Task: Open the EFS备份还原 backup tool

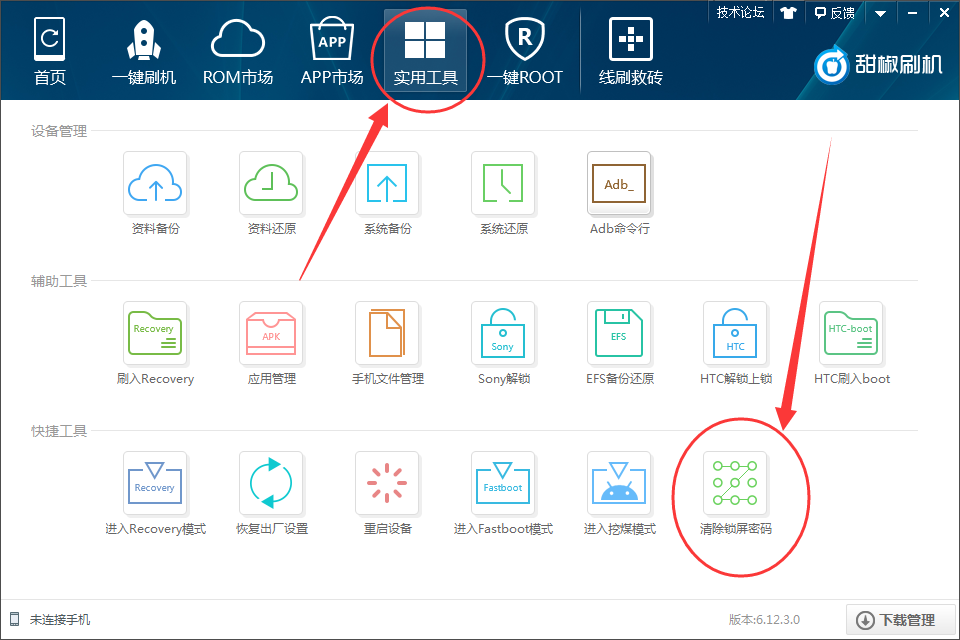Action: 619,333
